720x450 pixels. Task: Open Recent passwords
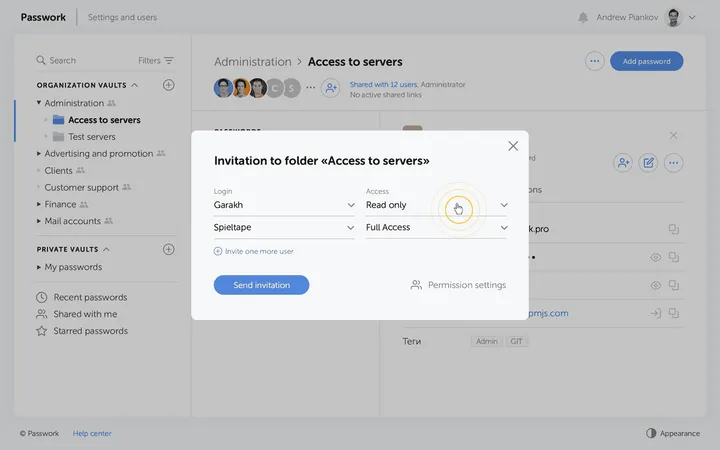(x=90, y=297)
